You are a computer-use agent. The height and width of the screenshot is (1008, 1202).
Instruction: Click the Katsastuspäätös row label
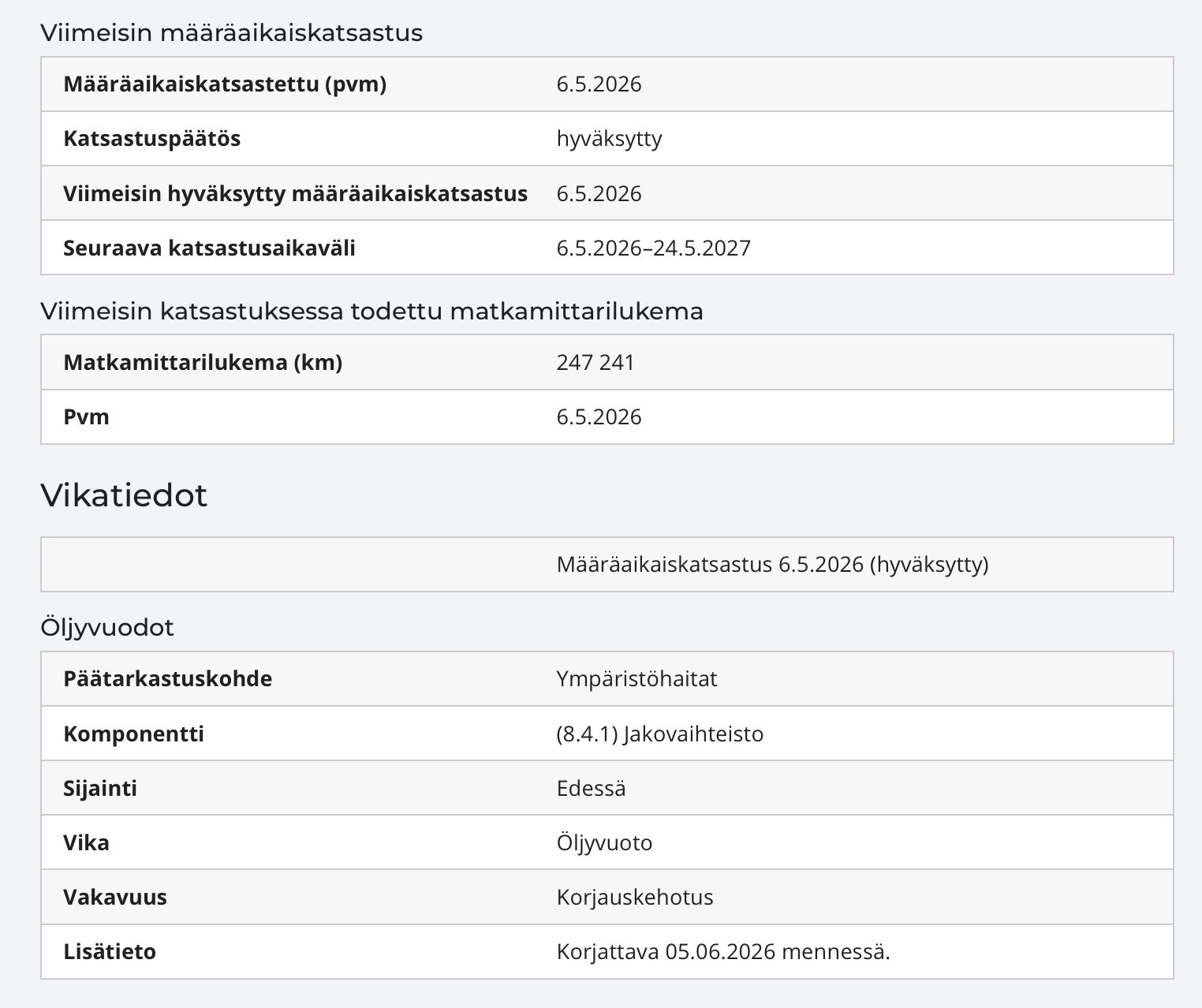(151, 139)
